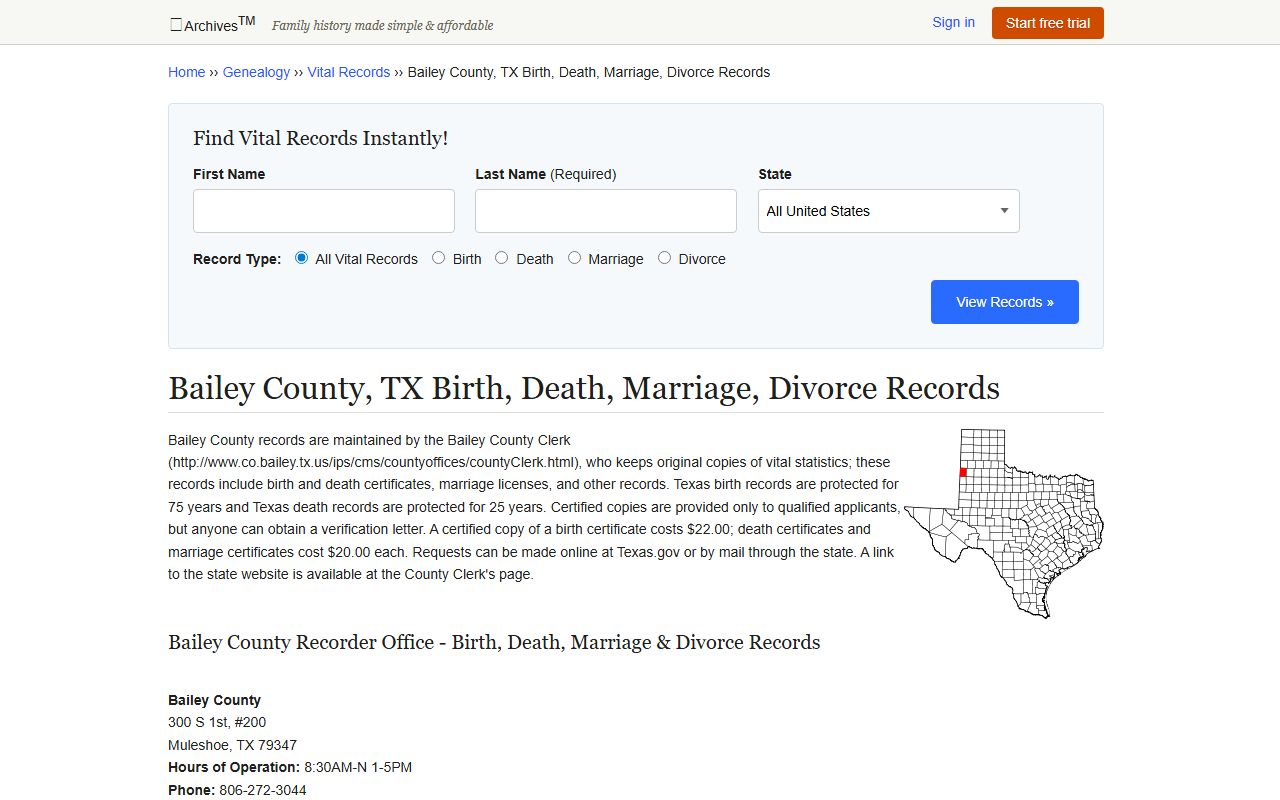Click the bold Bailey County office name
The height and width of the screenshot is (800, 1280).
coord(214,700)
